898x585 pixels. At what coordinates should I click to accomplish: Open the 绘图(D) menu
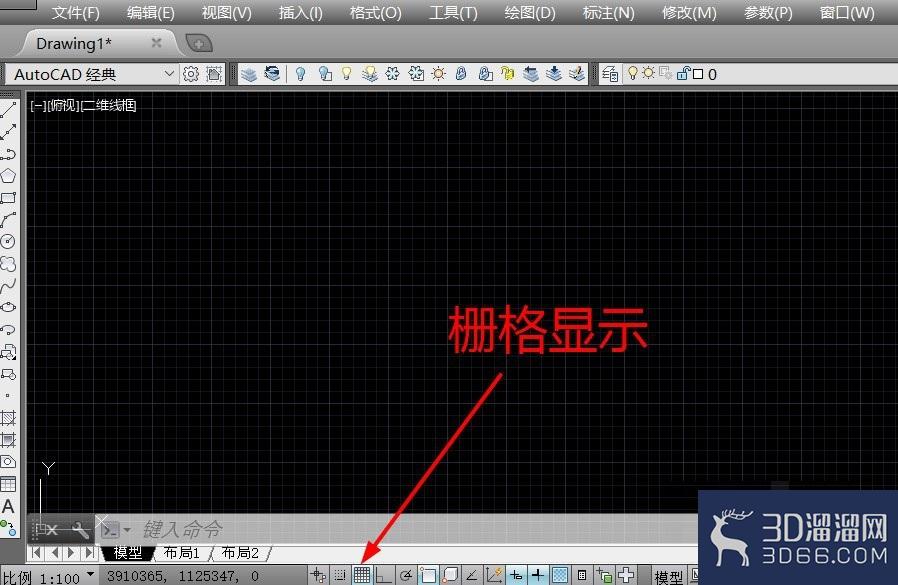point(530,13)
